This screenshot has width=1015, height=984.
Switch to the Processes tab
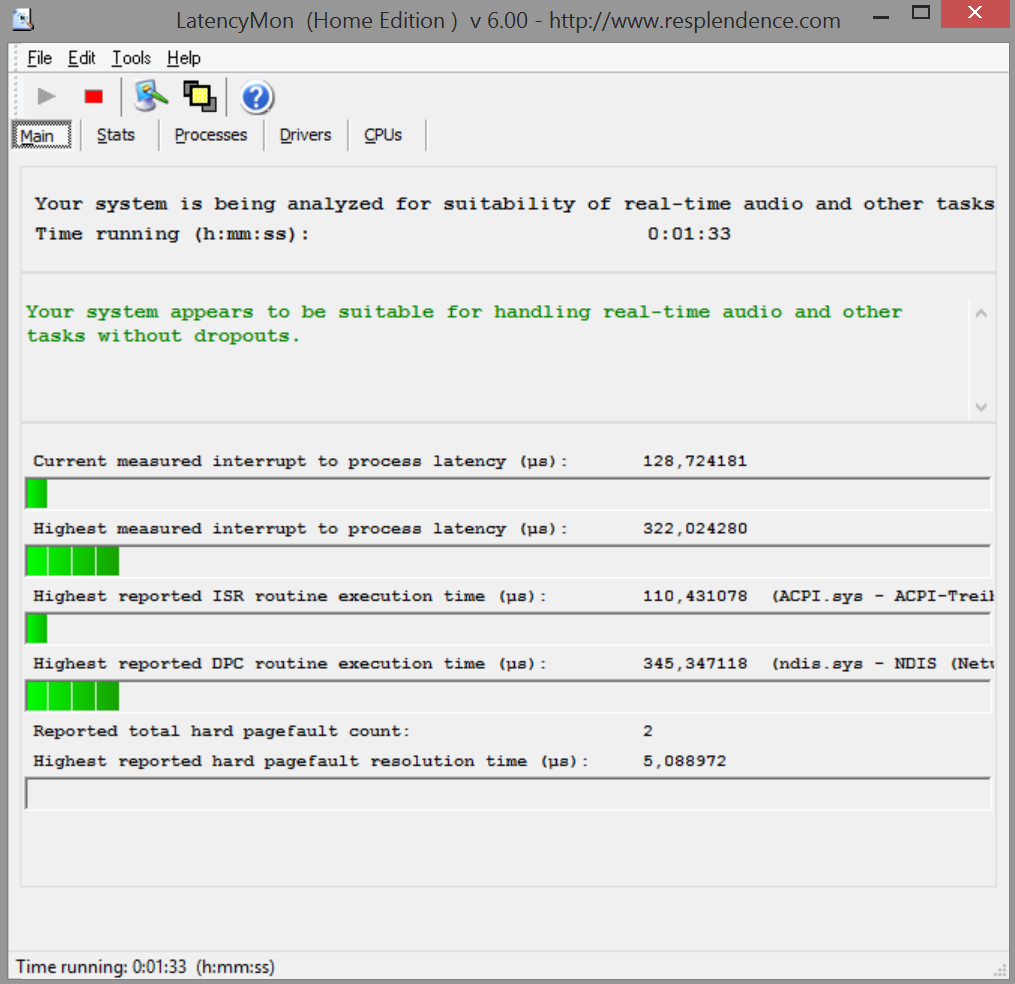point(211,135)
